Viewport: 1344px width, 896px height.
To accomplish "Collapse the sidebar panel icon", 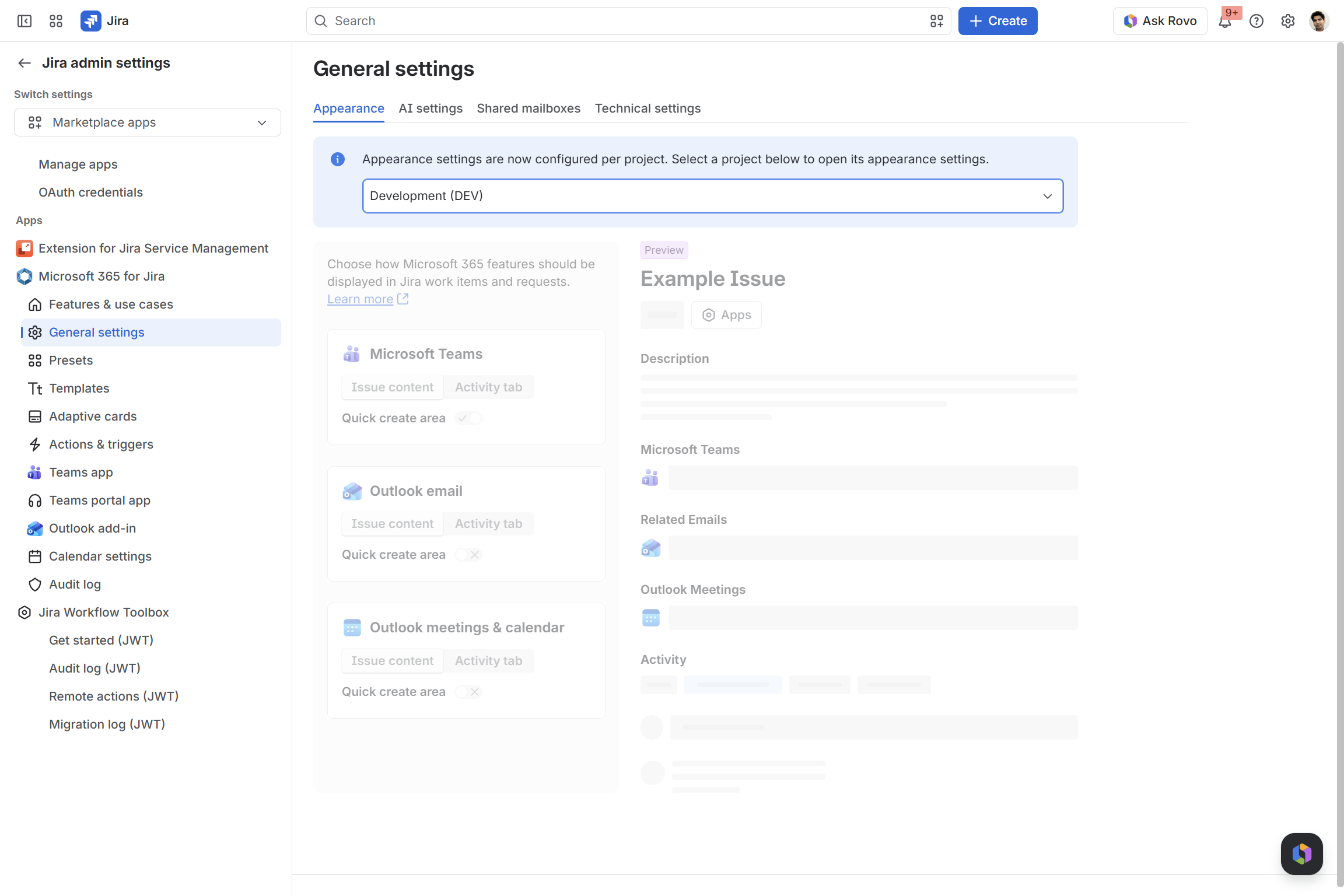I will coord(24,21).
